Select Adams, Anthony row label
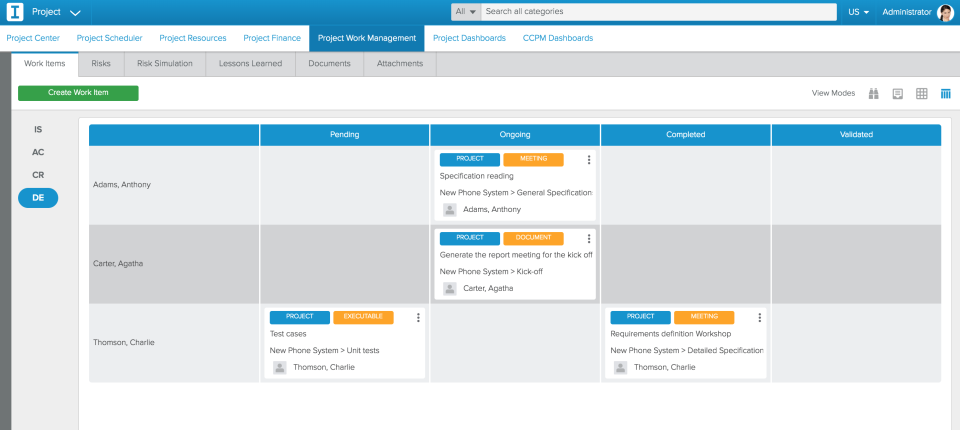This screenshot has width=960, height=430. pyautogui.click(x=122, y=185)
